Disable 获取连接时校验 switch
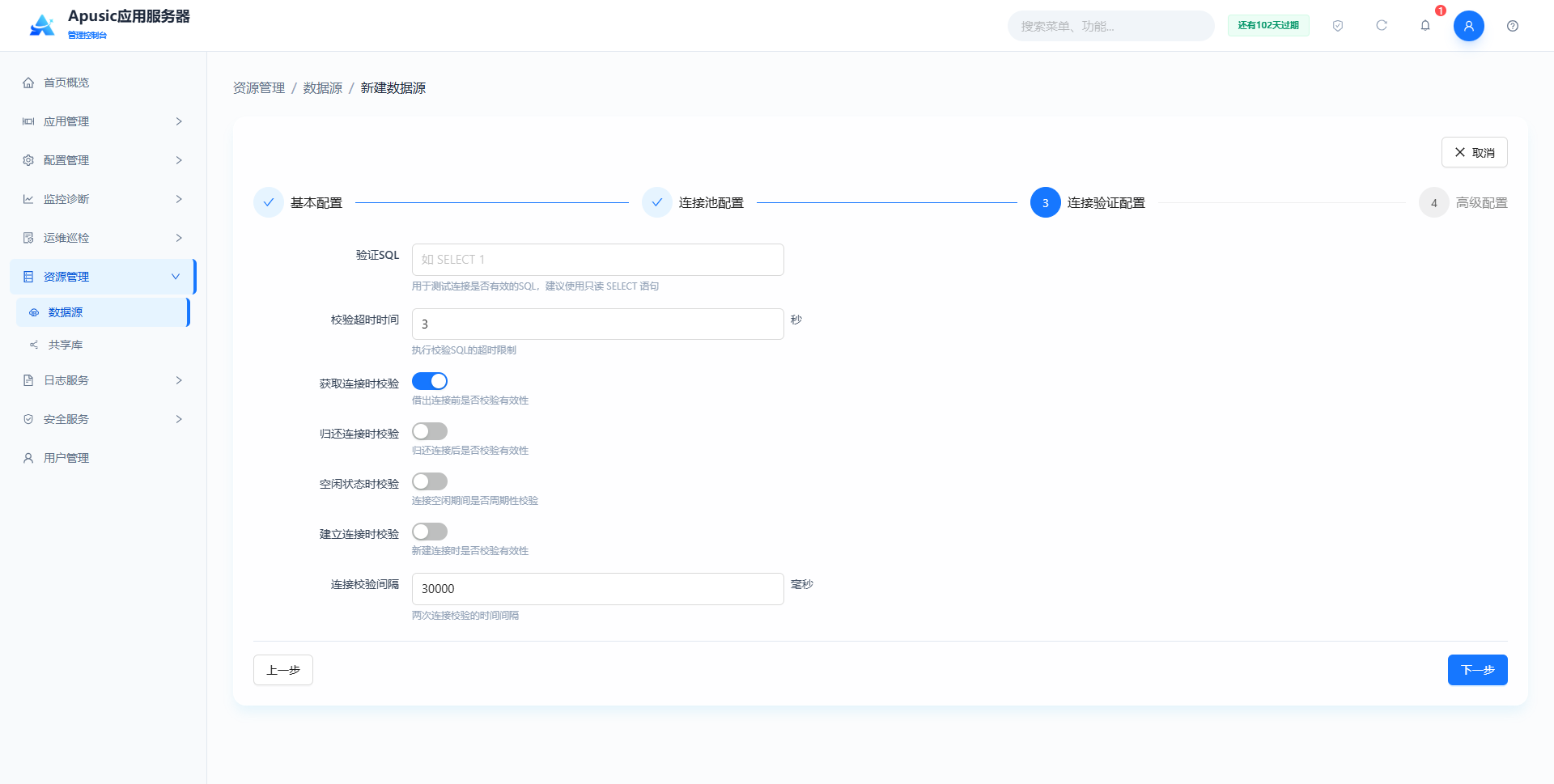 tap(430, 381)
